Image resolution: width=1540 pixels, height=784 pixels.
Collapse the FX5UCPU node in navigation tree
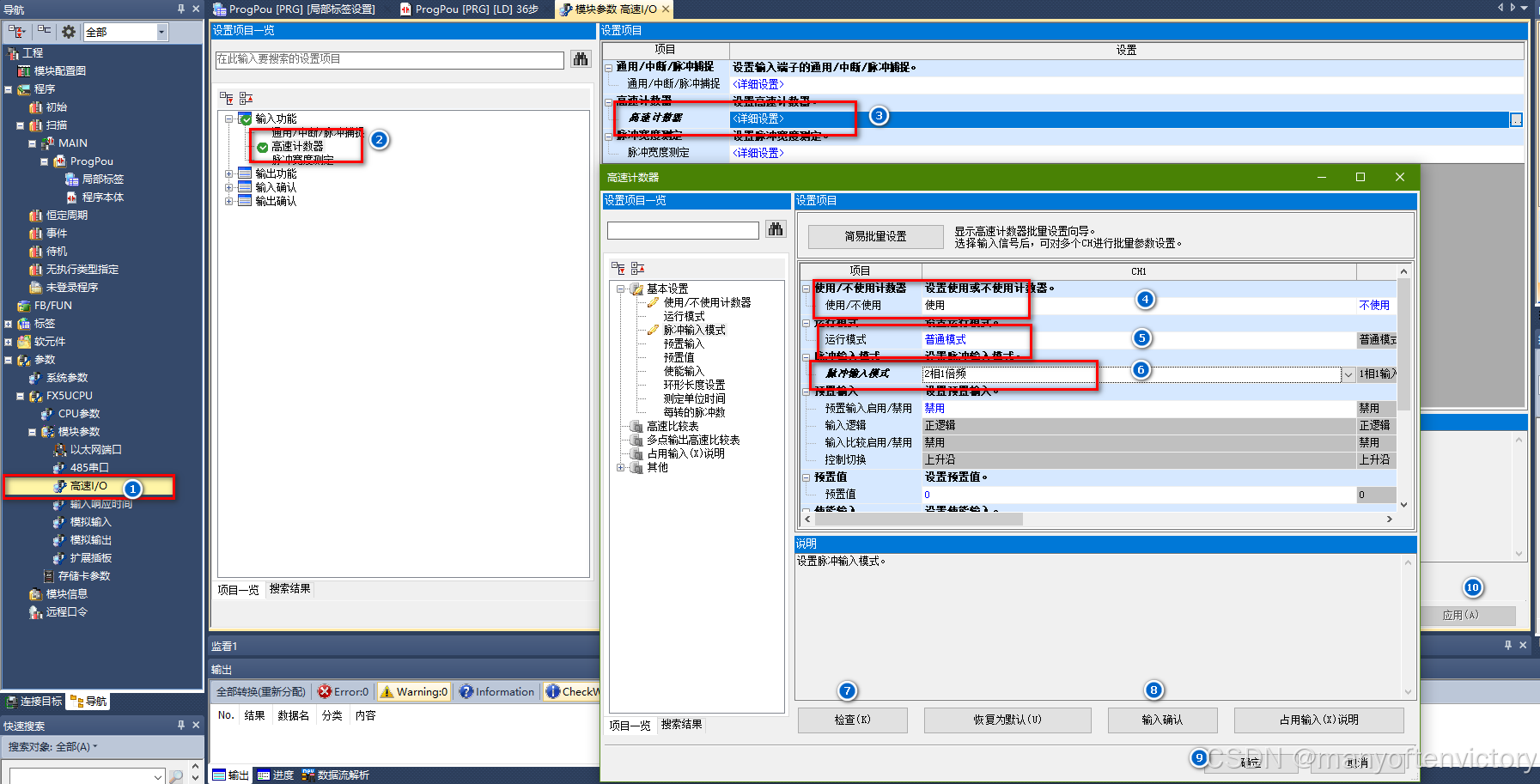(x=21, y=396)
